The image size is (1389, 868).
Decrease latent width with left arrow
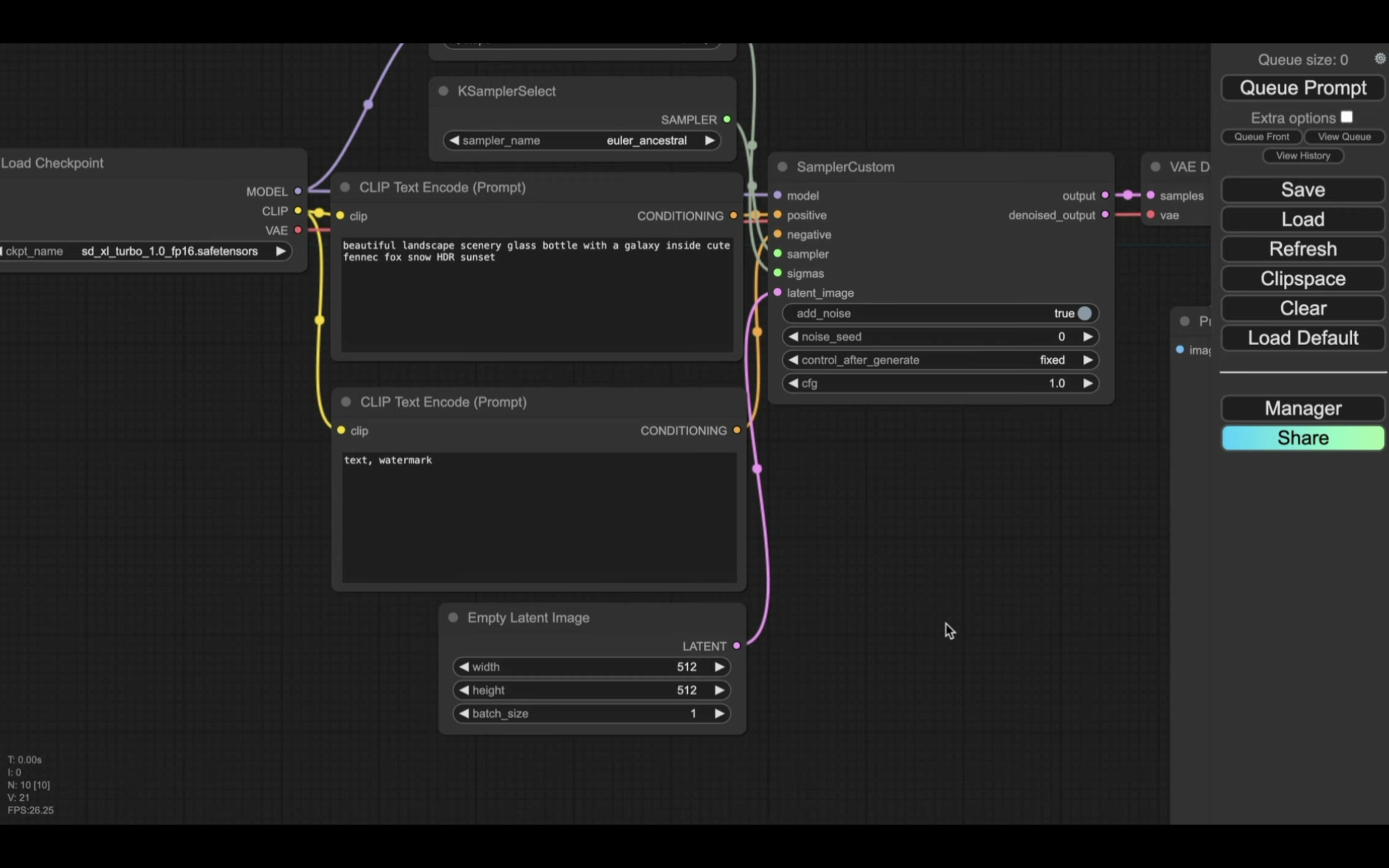pos(464,667)
